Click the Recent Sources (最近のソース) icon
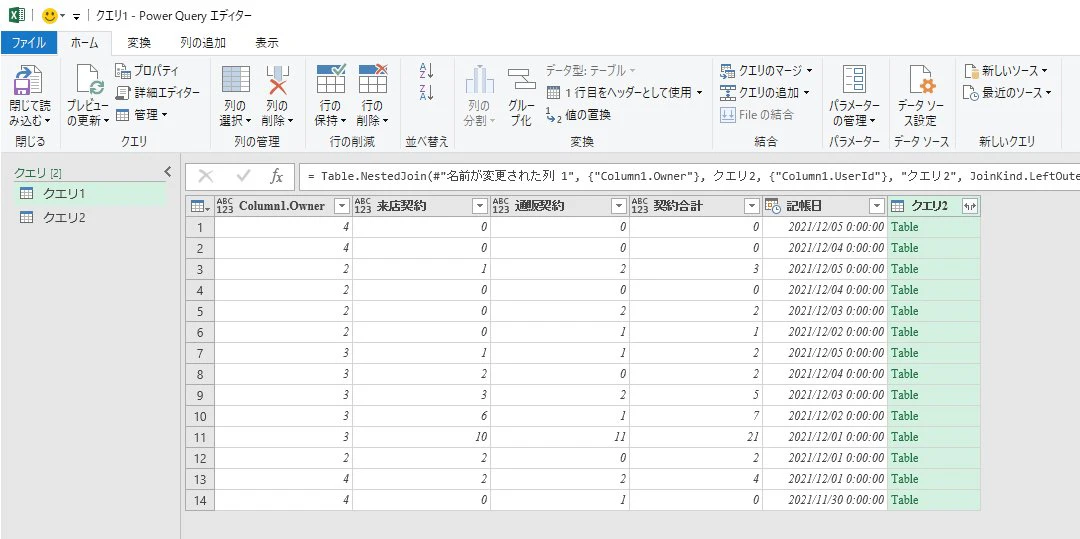Screen dimensions: 1080x539 point(971,93)
